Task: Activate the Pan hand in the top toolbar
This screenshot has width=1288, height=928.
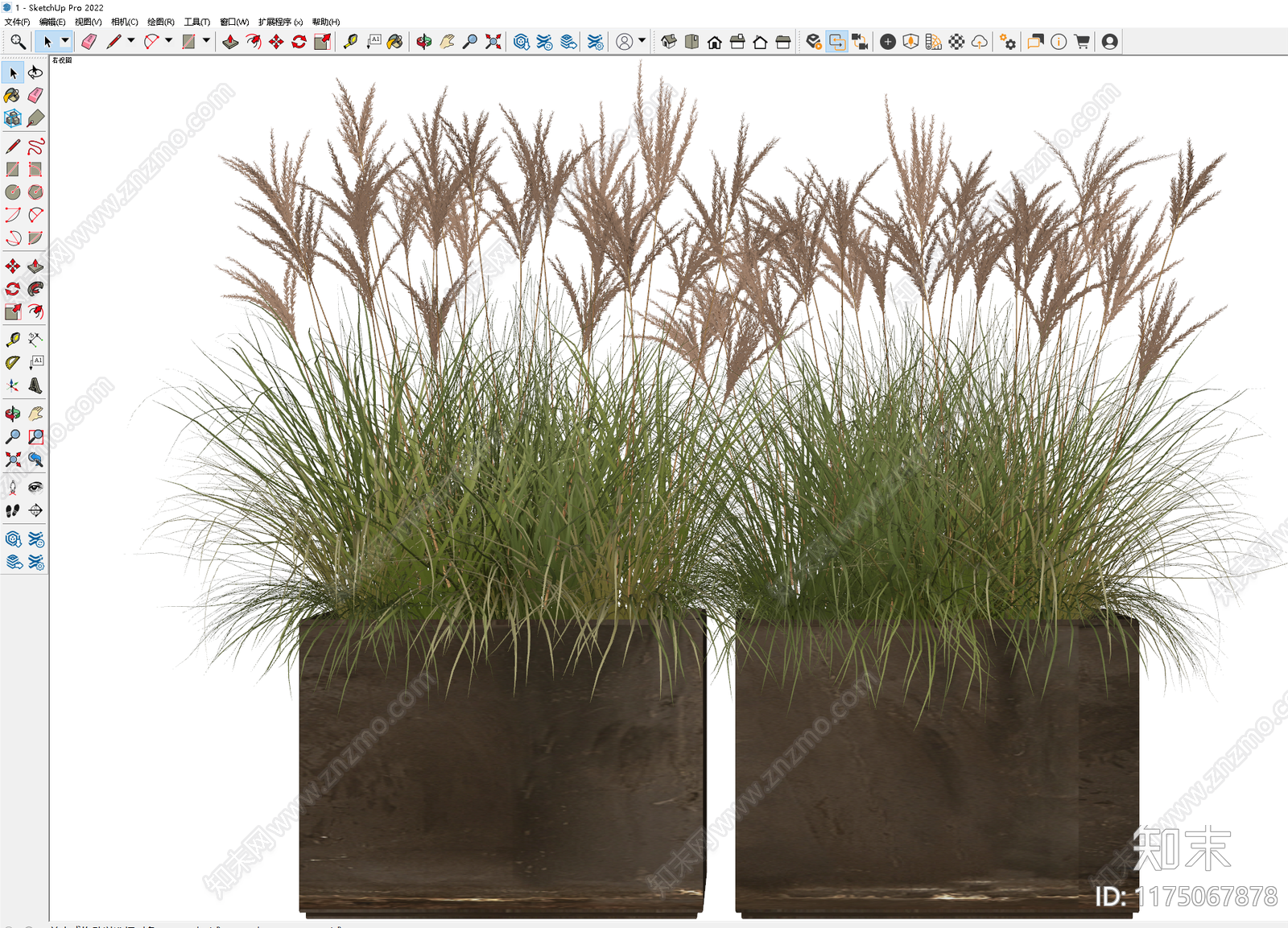Action: coord(447,42)
